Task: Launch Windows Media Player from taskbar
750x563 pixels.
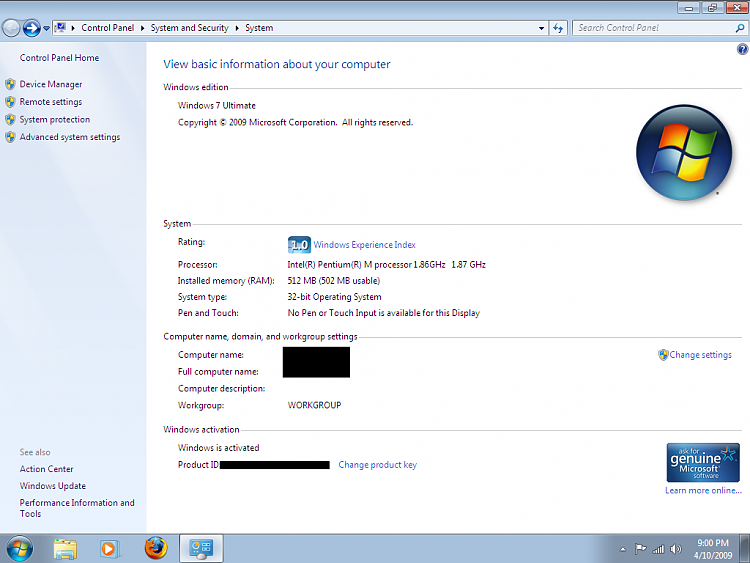Action: point(110,549)
